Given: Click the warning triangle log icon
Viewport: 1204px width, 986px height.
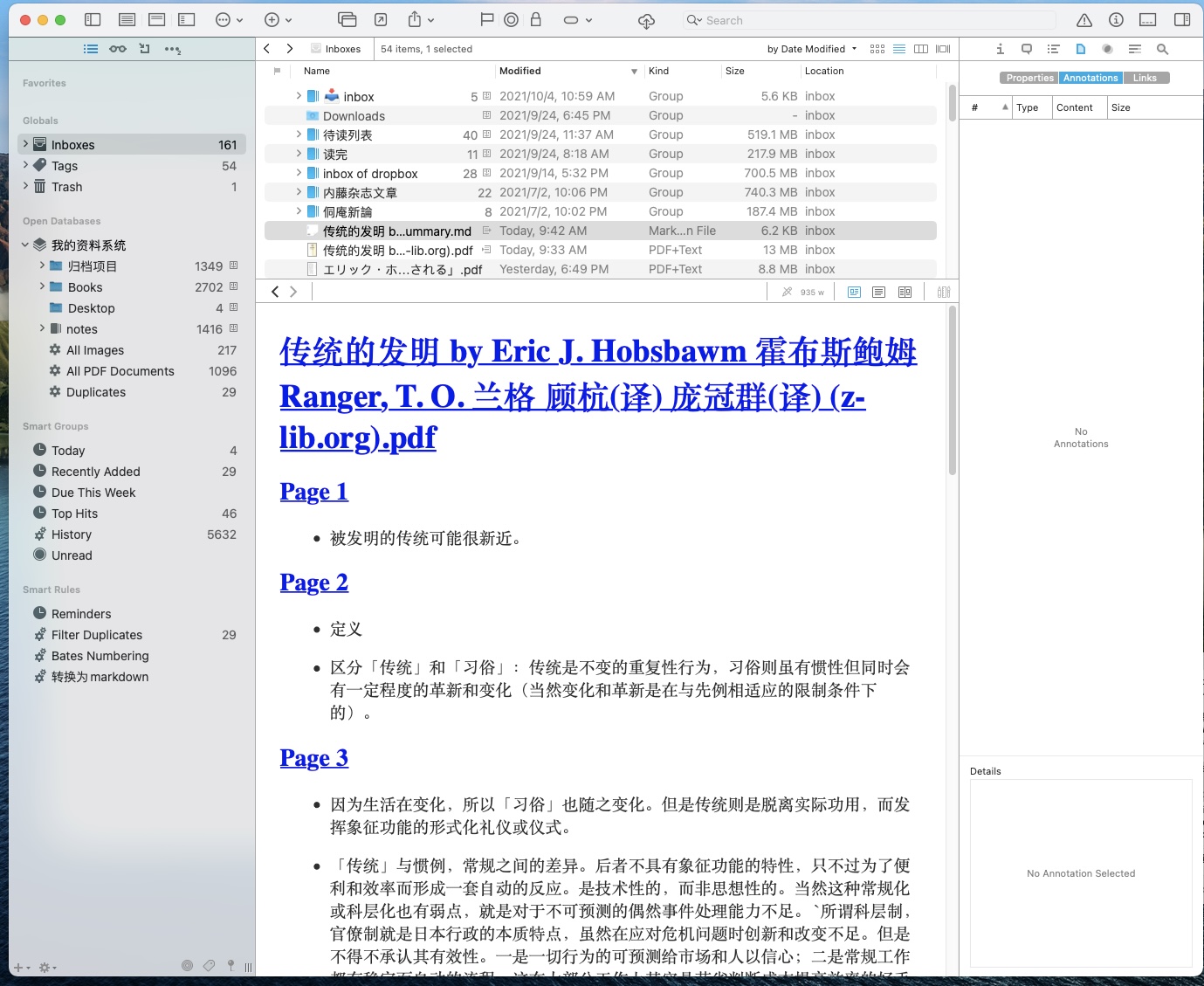Looking at the screenshot, I should (x=1084, y=20).
